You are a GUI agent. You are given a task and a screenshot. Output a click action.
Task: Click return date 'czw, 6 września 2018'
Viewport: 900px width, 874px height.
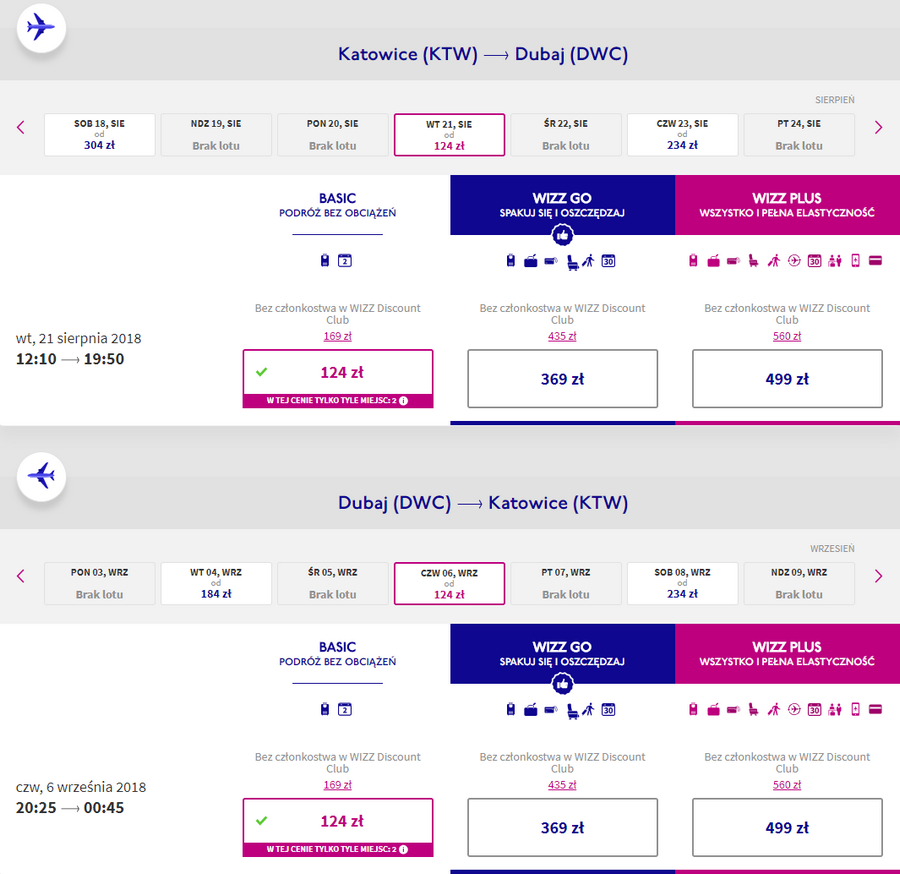[x=81, y=787]
